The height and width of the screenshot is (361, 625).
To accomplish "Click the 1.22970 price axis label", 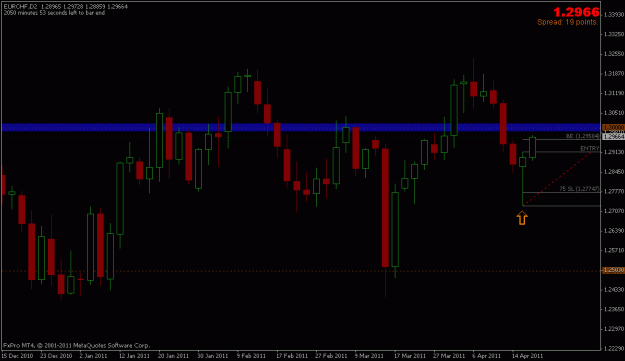I will click(614, 329).
